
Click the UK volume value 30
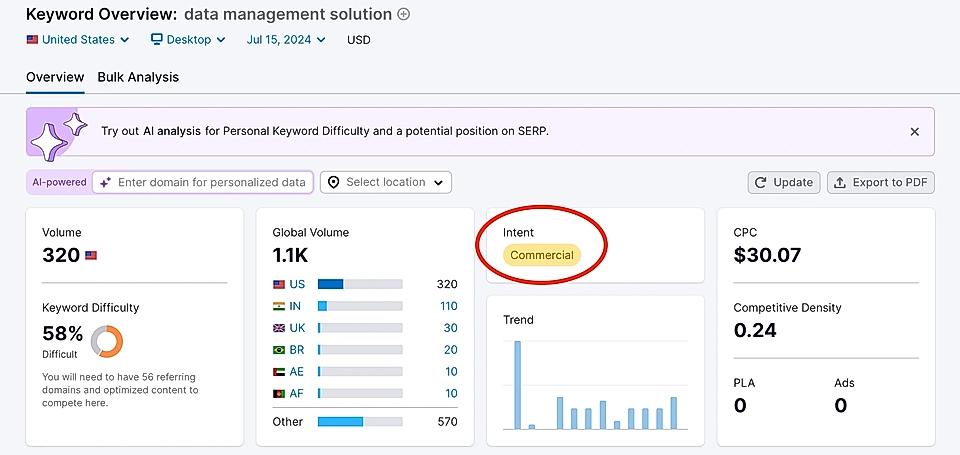tap(451, 328)
